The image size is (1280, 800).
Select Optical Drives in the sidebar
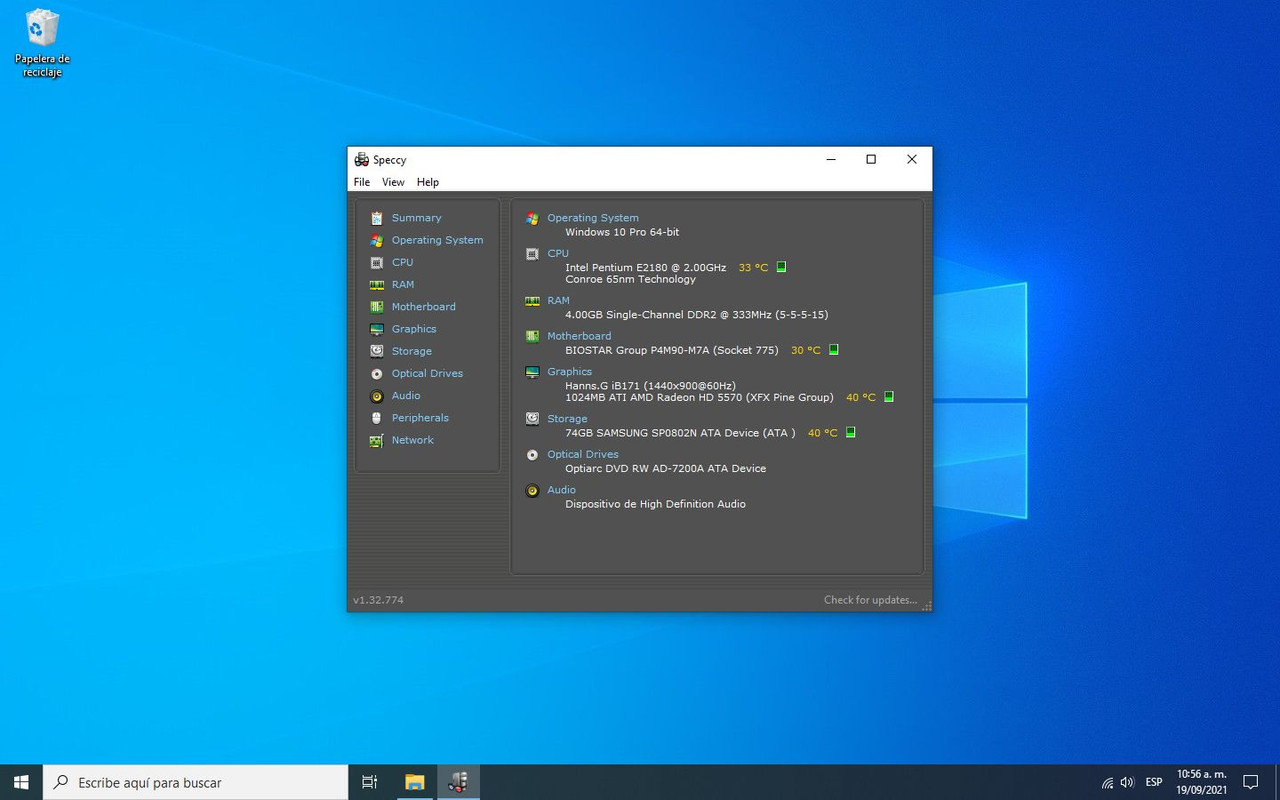[427, 373]
